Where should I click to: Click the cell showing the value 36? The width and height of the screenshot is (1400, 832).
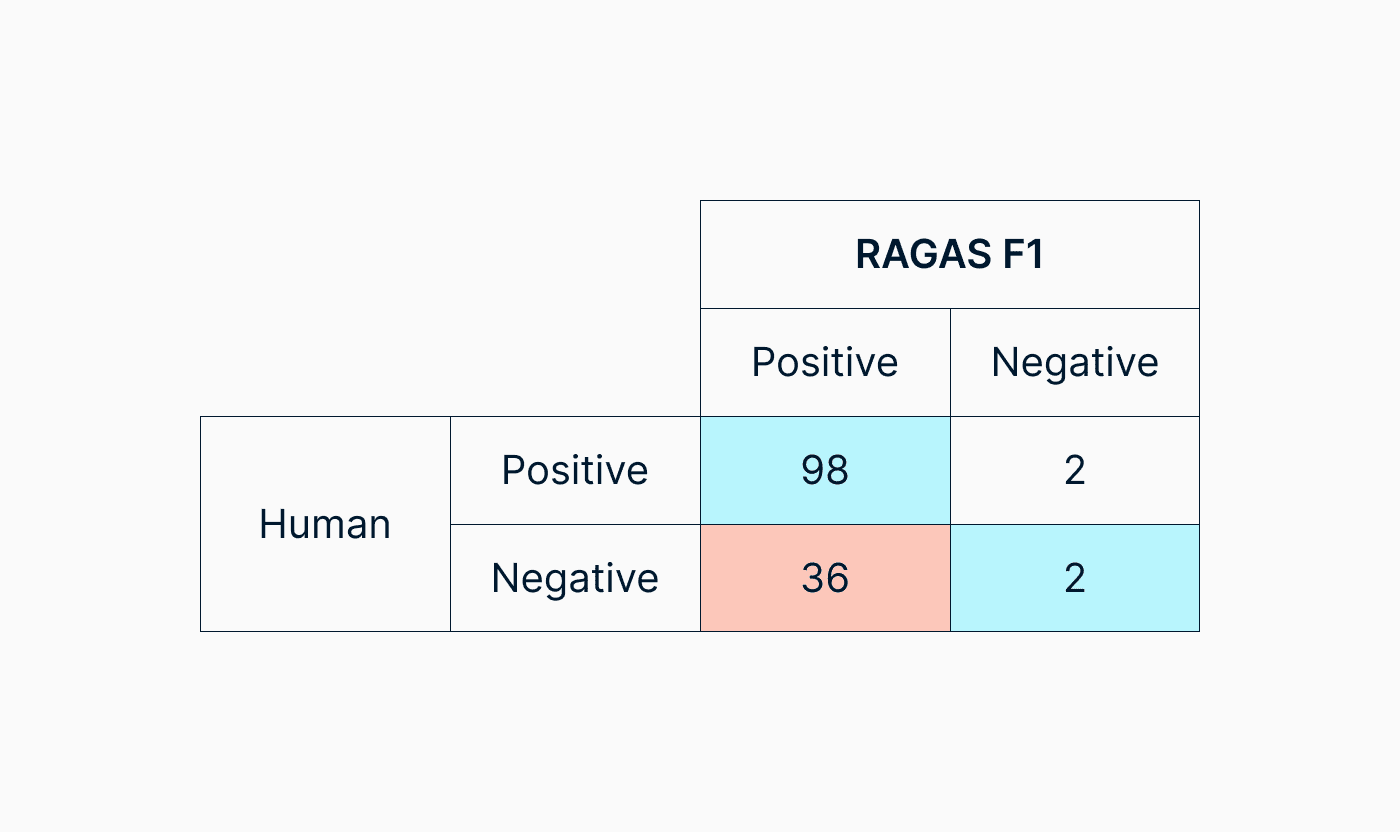click(x=825, y=578)
